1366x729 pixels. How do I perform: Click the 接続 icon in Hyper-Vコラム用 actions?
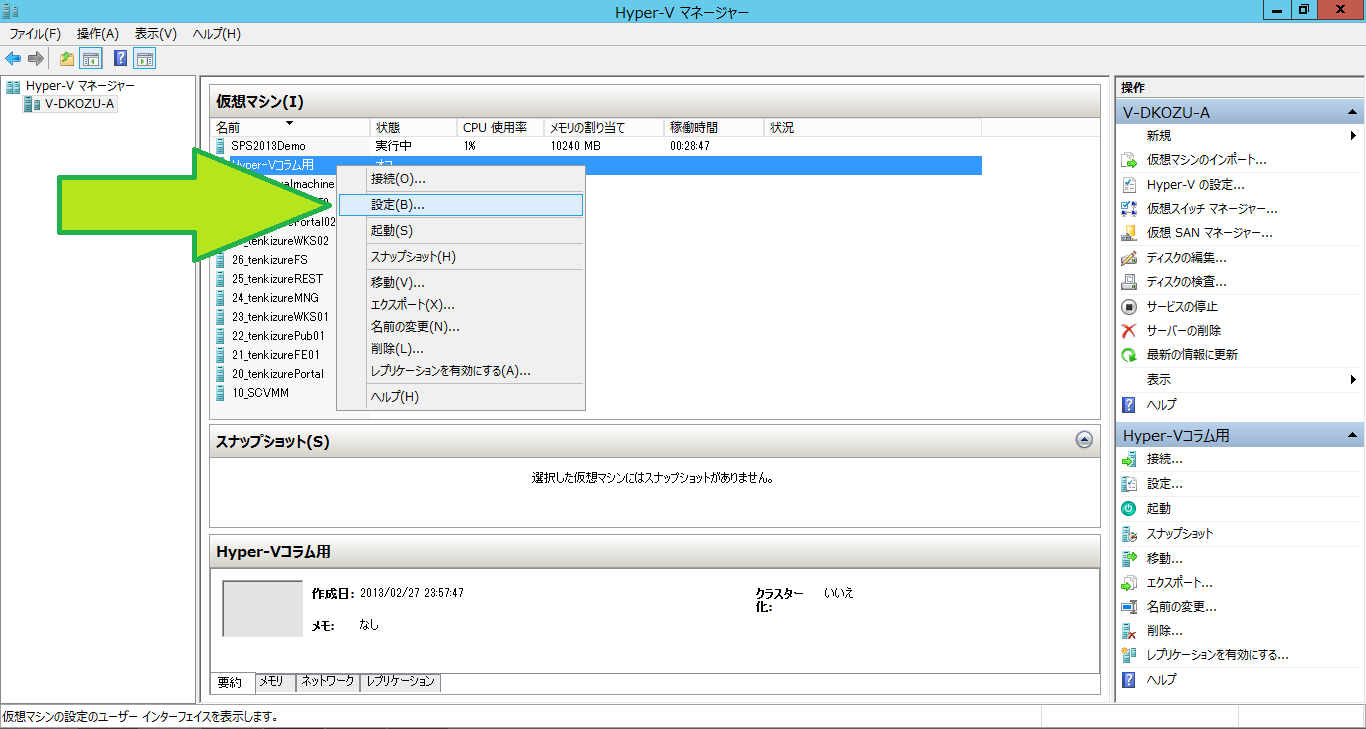pos(1129,460)
